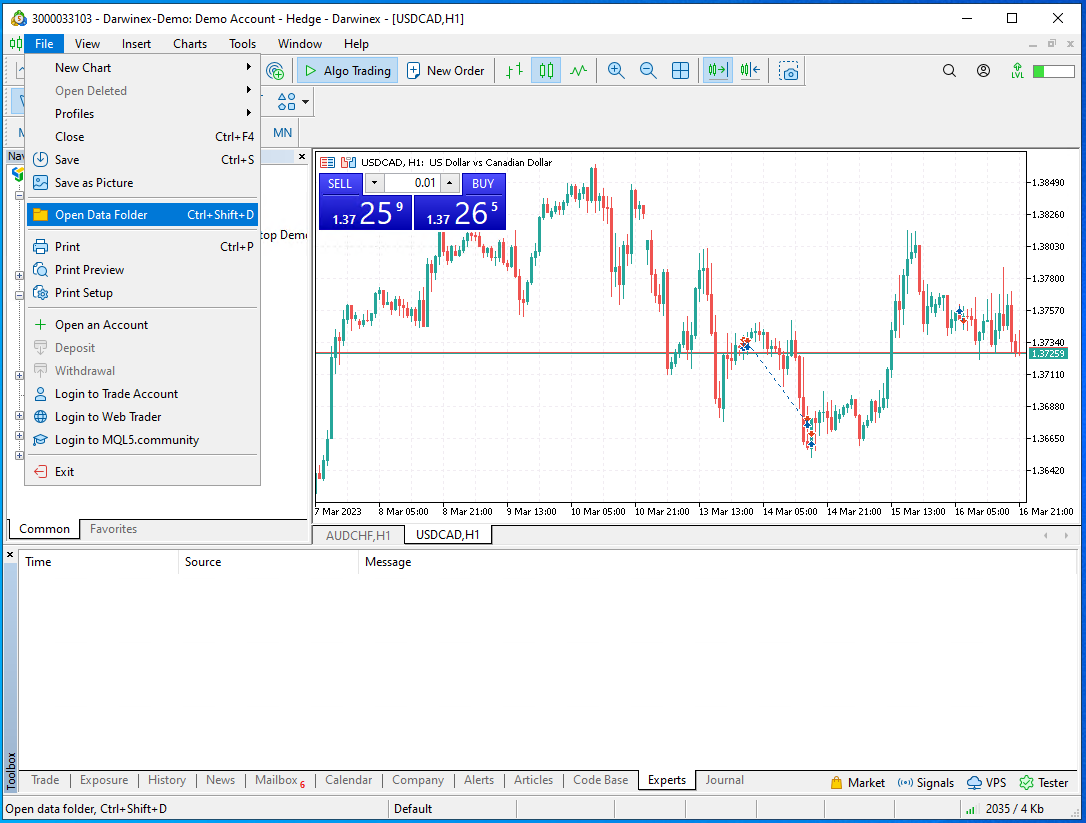Image resolution: width=1086 pixels, height=823 pixels.
Task: Open Print Setup from File menu
Action: (143, 292)
